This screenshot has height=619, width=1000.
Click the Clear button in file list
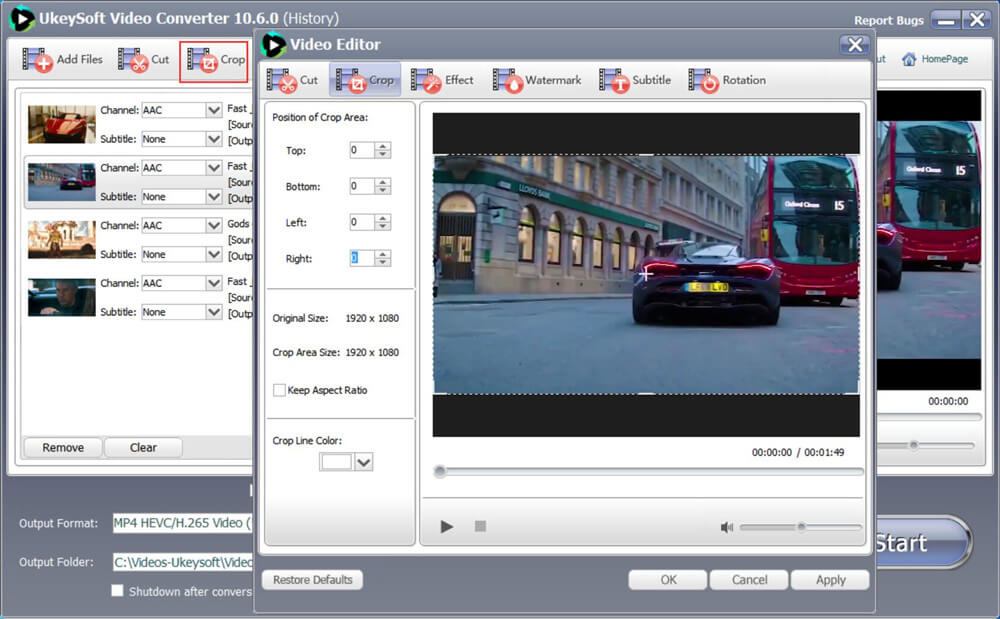click(x=143, y=448)
